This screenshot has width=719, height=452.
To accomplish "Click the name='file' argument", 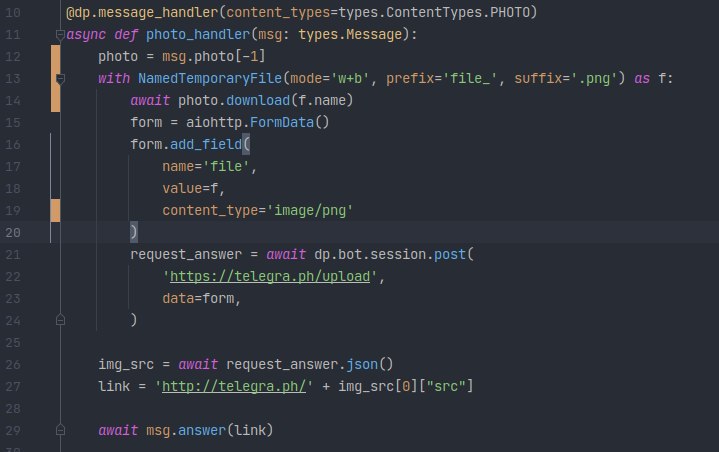I will tap(206, 166).
